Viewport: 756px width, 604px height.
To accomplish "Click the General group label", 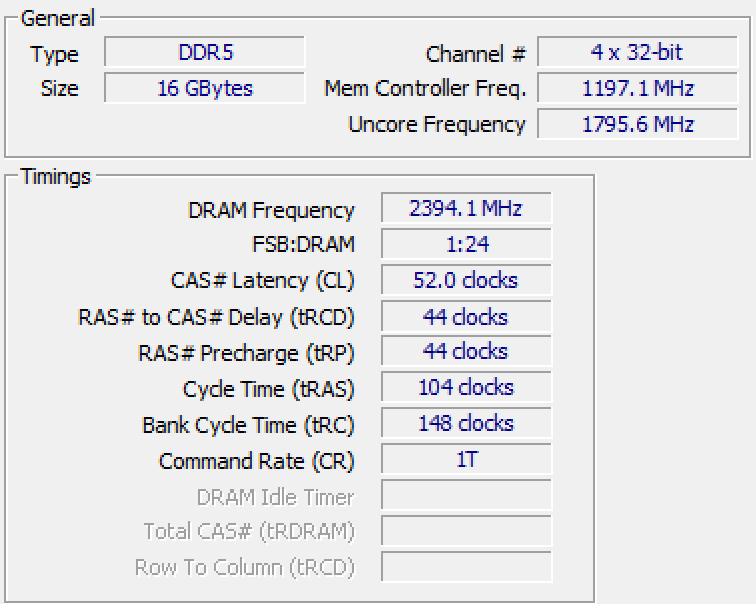I will 58,18.
